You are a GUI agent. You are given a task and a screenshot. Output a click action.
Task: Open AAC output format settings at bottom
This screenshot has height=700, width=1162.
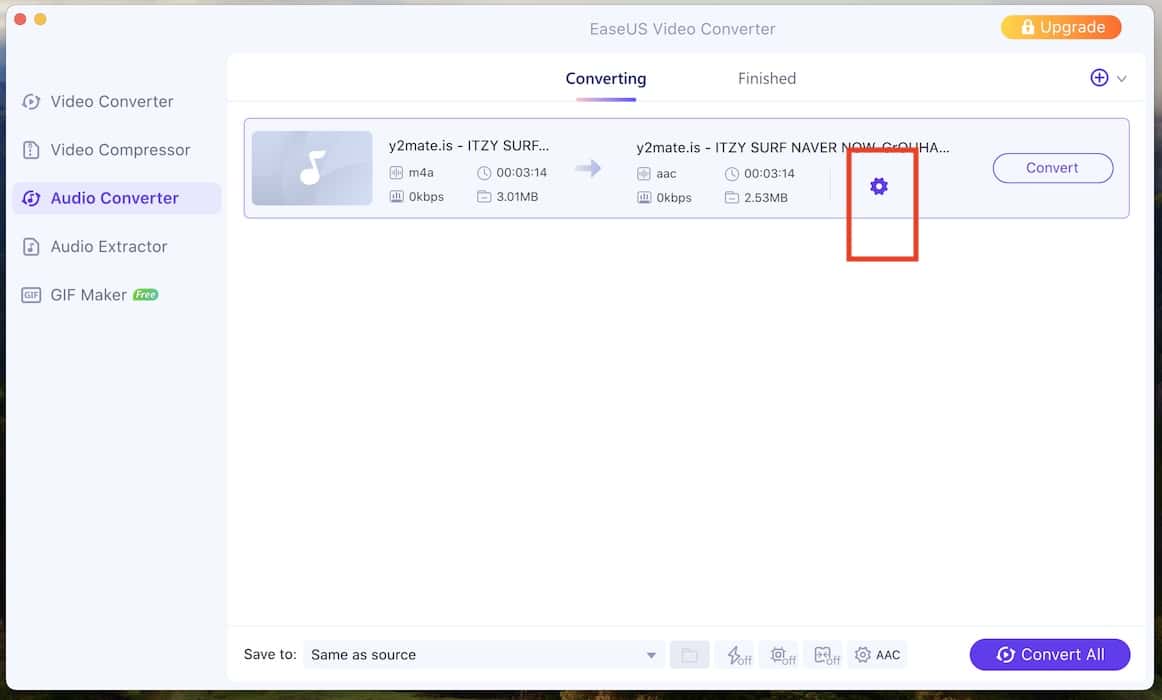coord(877,655)
